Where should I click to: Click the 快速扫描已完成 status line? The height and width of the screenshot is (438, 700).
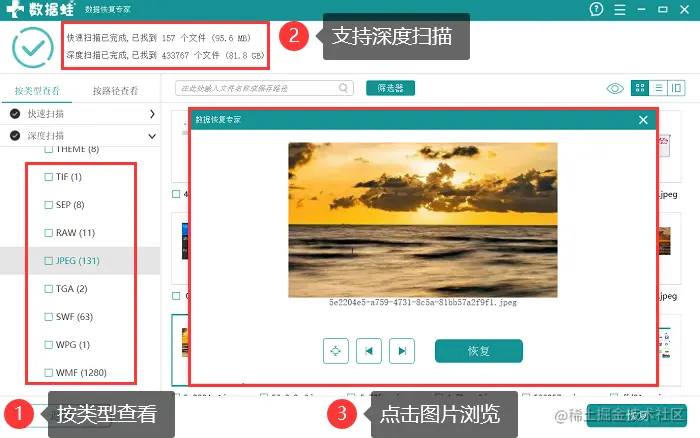point(159,38)
